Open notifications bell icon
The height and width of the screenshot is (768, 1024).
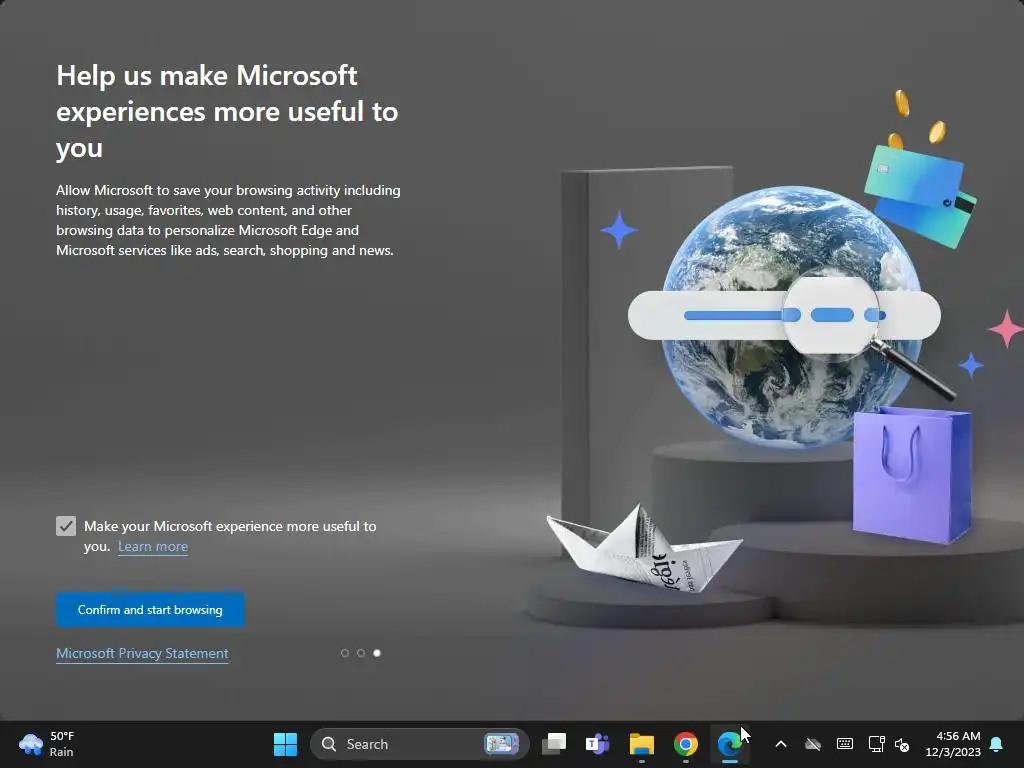click(x=997, y=744)
